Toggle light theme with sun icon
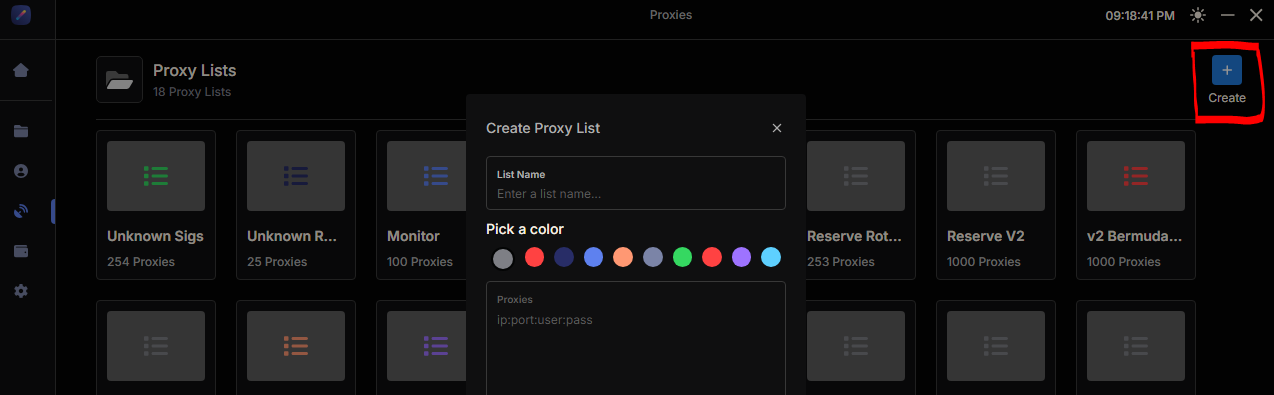 coord(1198,16)
